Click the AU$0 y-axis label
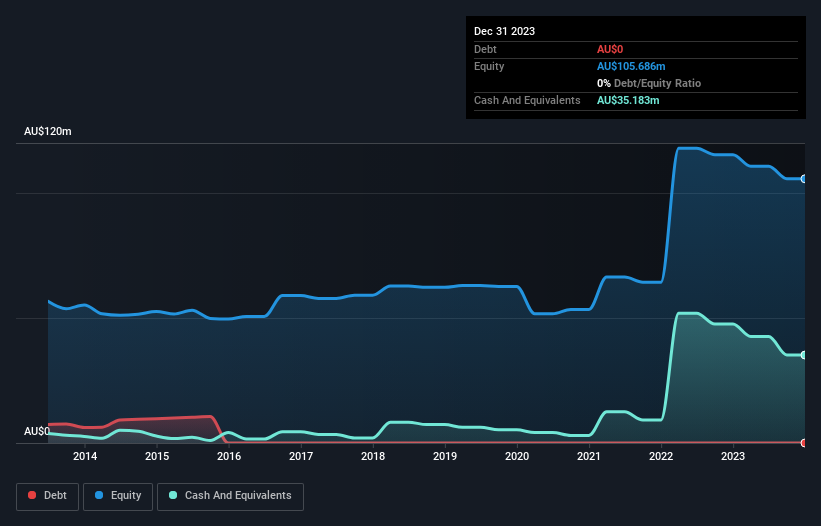 (x=37, y=431)
